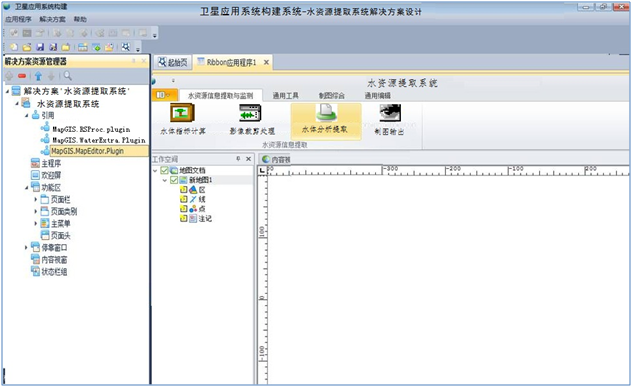Select the 状态栏组 tree item
Image resolution: width=633 pixels, height=387 pixels.
point(55,272)
